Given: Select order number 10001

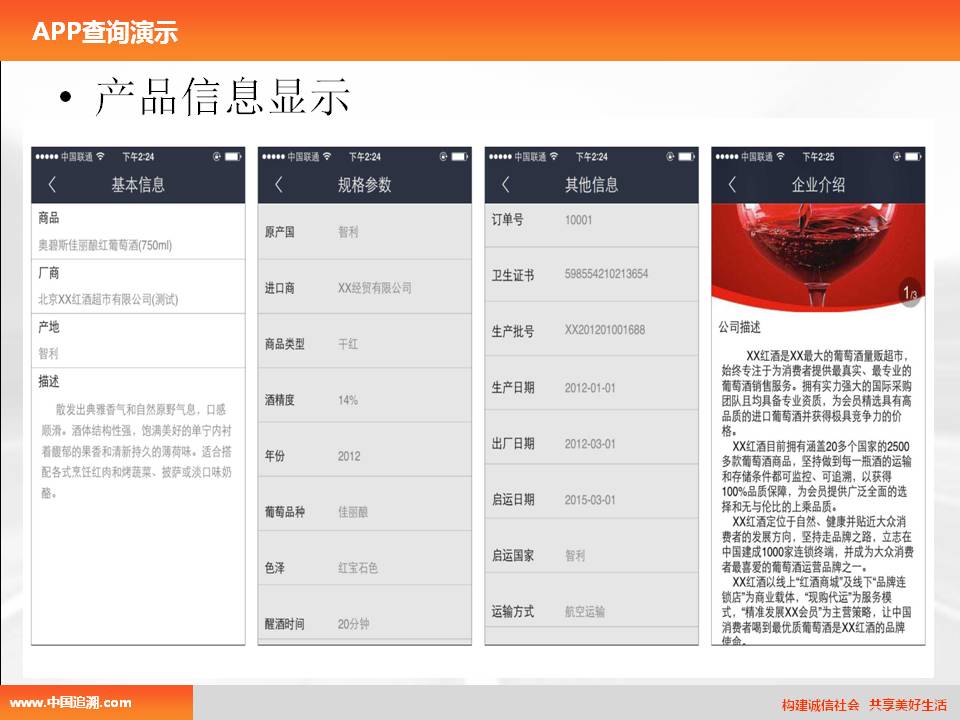Looking at the screenshot, I should pos(578,220).
